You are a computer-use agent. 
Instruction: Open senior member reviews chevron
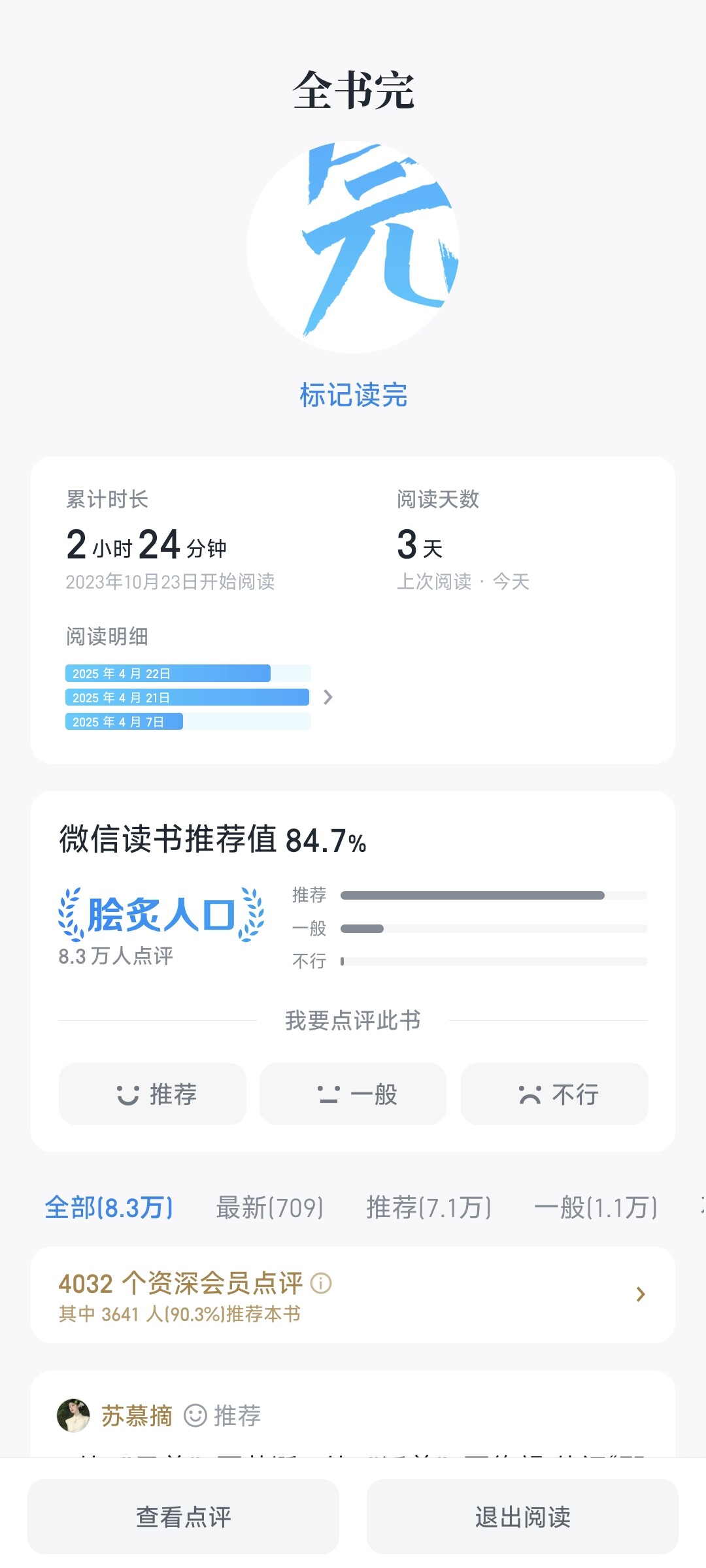(x=641, y=1294)
